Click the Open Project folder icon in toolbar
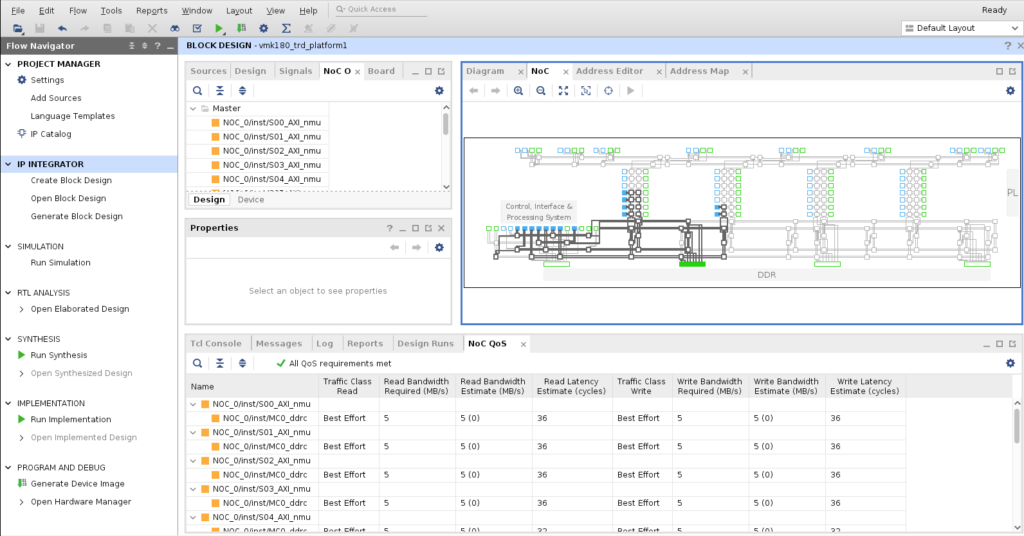The width and height of the screenshot is (1024, 536). click(x=15, y=28)
